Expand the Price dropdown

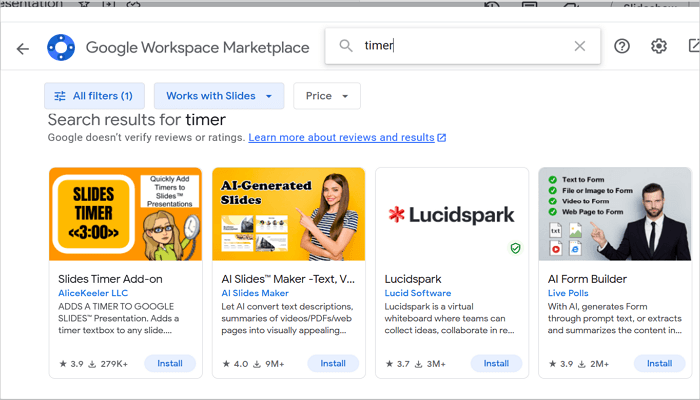[x=327, y=96]
